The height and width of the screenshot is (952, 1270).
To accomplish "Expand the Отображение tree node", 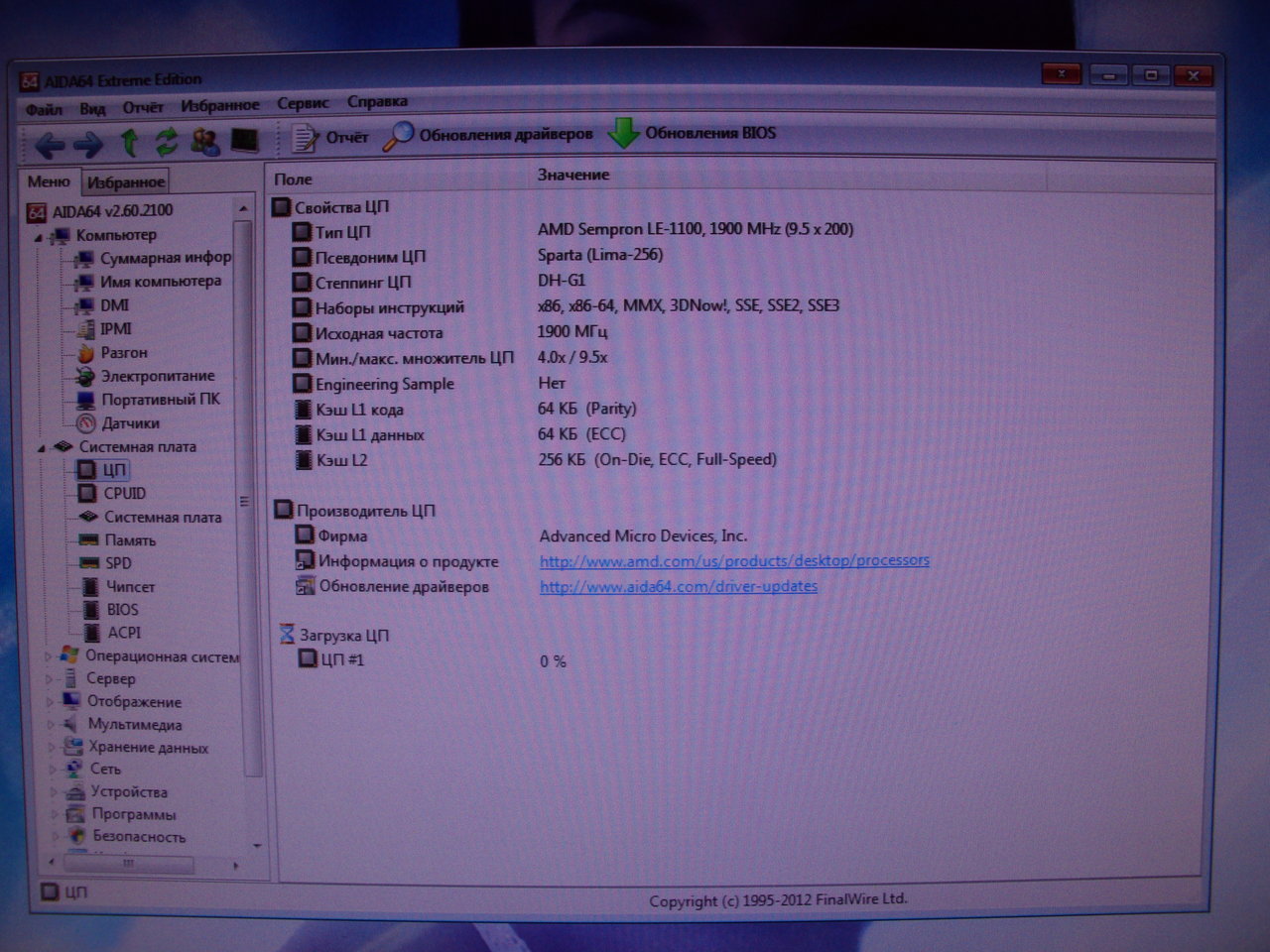I will point(50,702).
